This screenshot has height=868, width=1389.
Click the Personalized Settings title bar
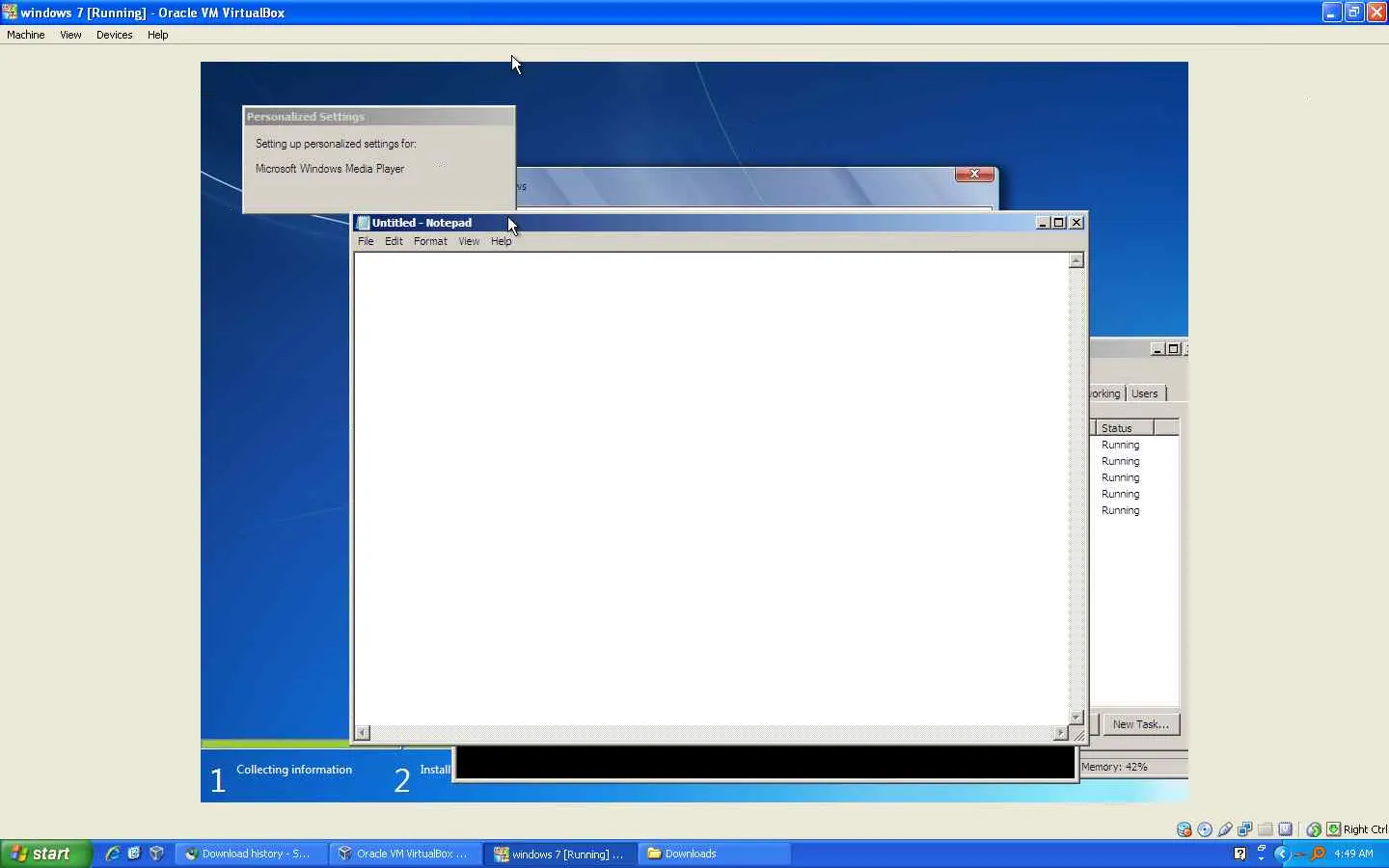378,117
